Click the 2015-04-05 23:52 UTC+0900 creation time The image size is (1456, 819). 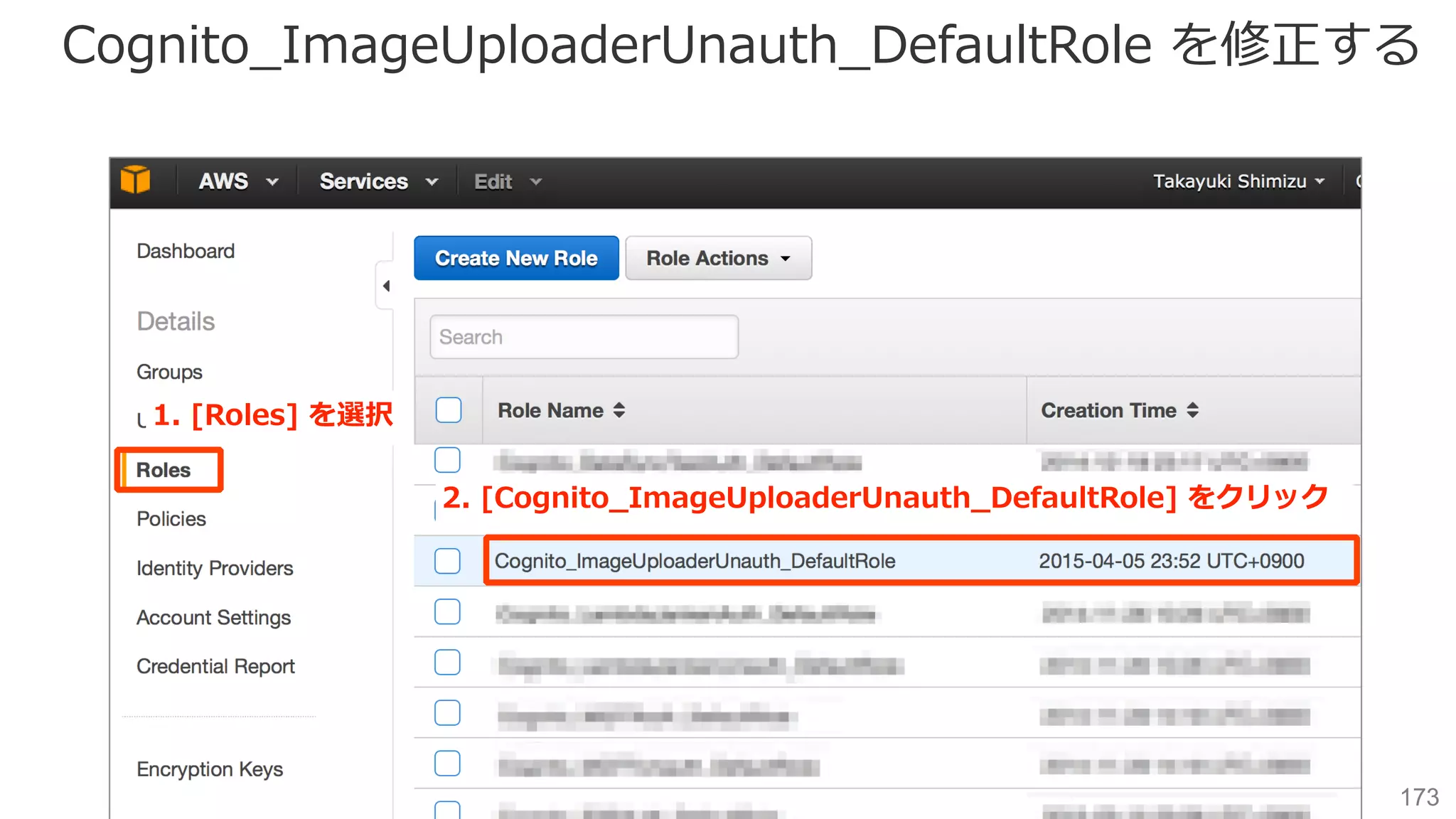[1172, 561]
